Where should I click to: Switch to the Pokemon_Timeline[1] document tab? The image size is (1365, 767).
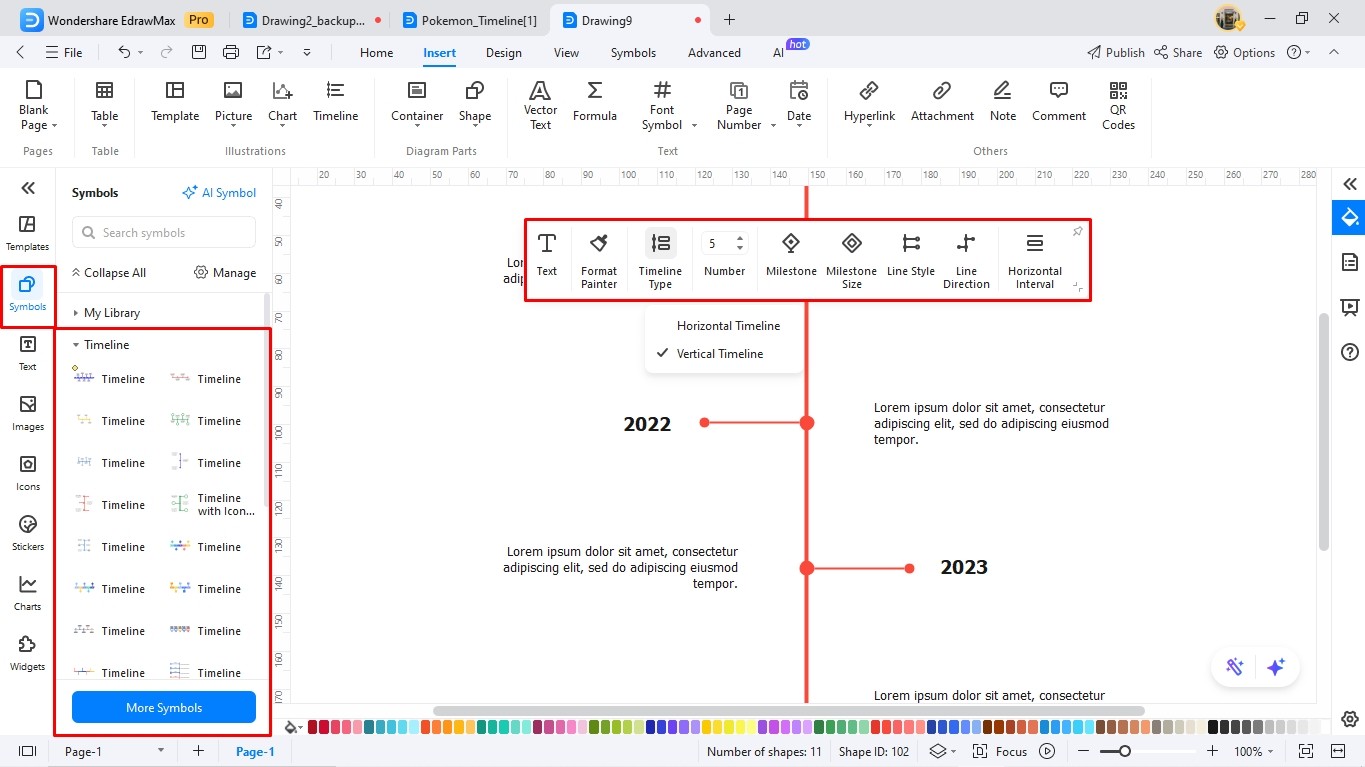pos(469,20)
